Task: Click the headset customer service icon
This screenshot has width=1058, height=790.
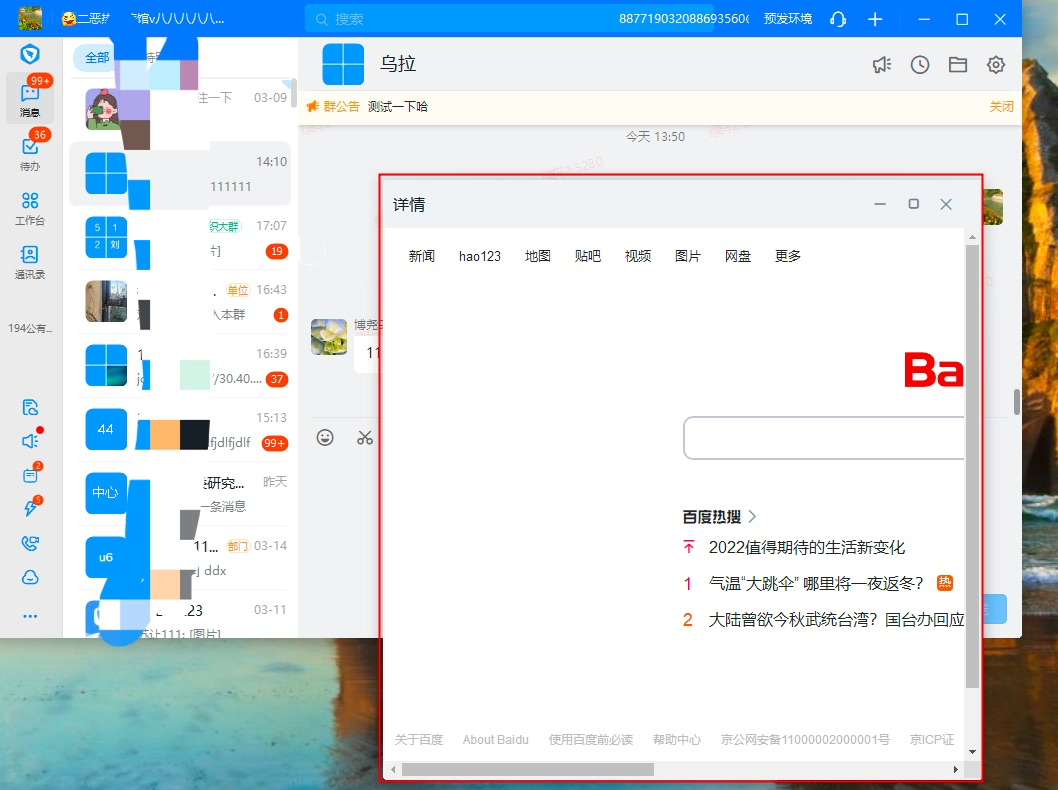Action: [838, 19]
